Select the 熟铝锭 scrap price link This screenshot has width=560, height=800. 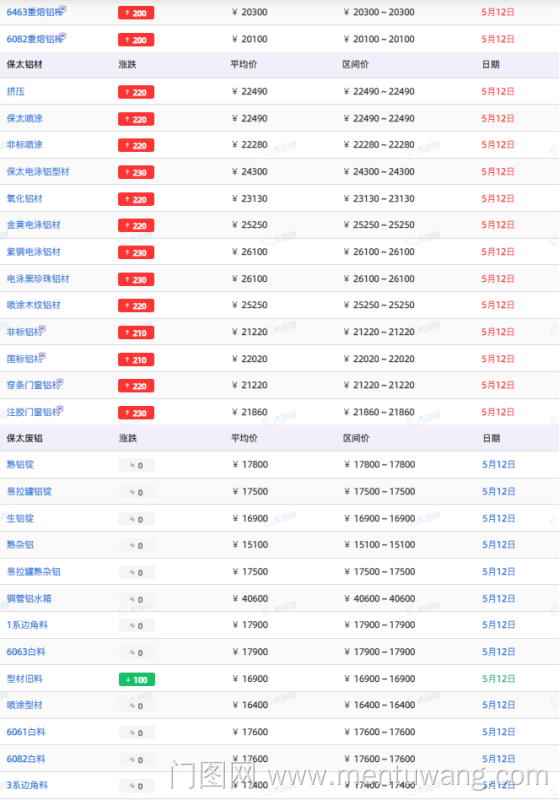point(20,464)
